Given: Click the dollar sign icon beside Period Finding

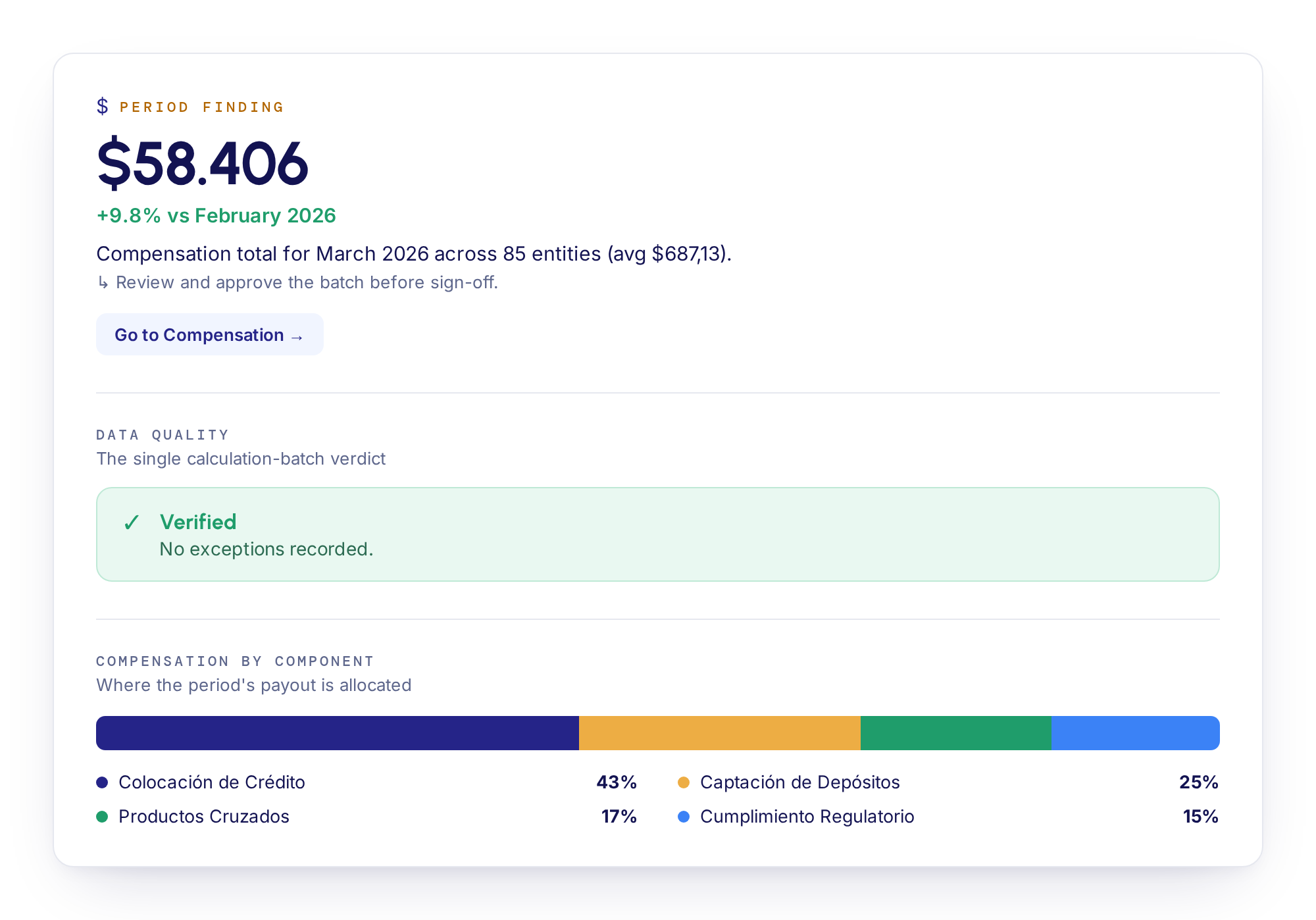Looking at the screenshot, I should click(102, 106).
